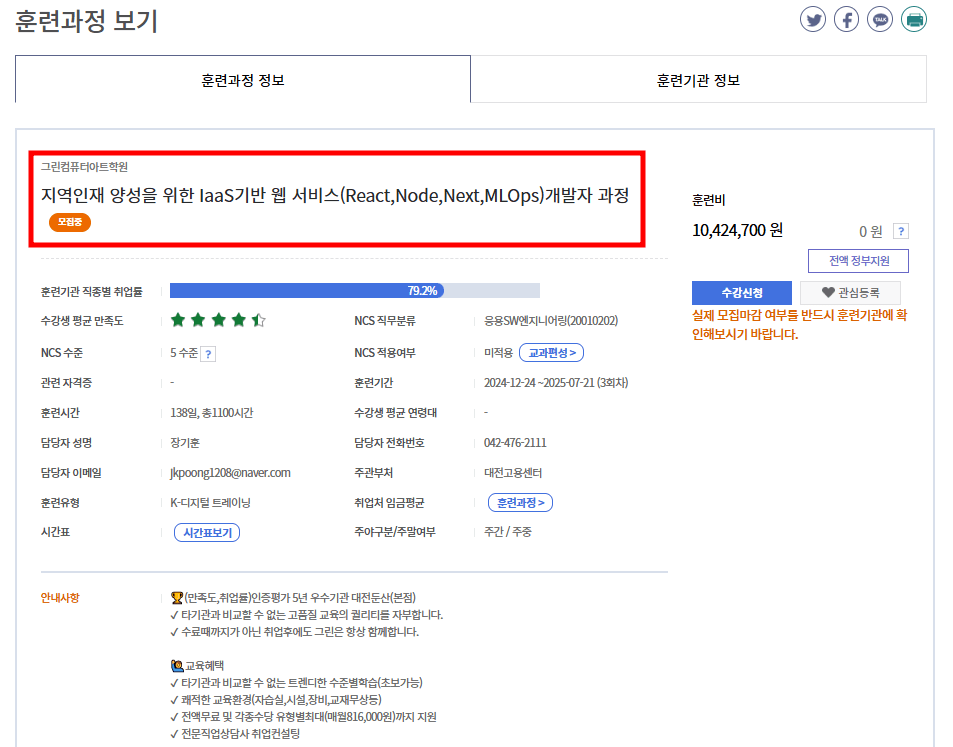Image resolution: width=953 pixels, height=747 pixels.
Task: Click the 모집중 recruitment badge
Action: tap(69, 224)
